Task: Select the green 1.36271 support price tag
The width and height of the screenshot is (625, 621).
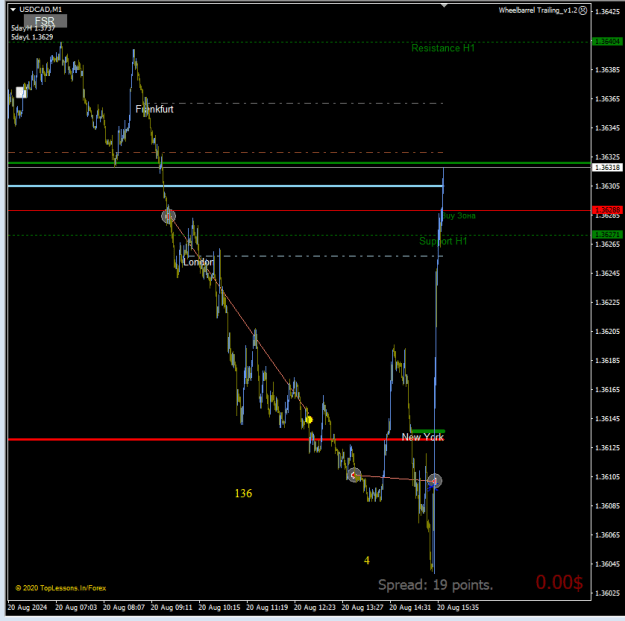Action: [x=606, y=234]
